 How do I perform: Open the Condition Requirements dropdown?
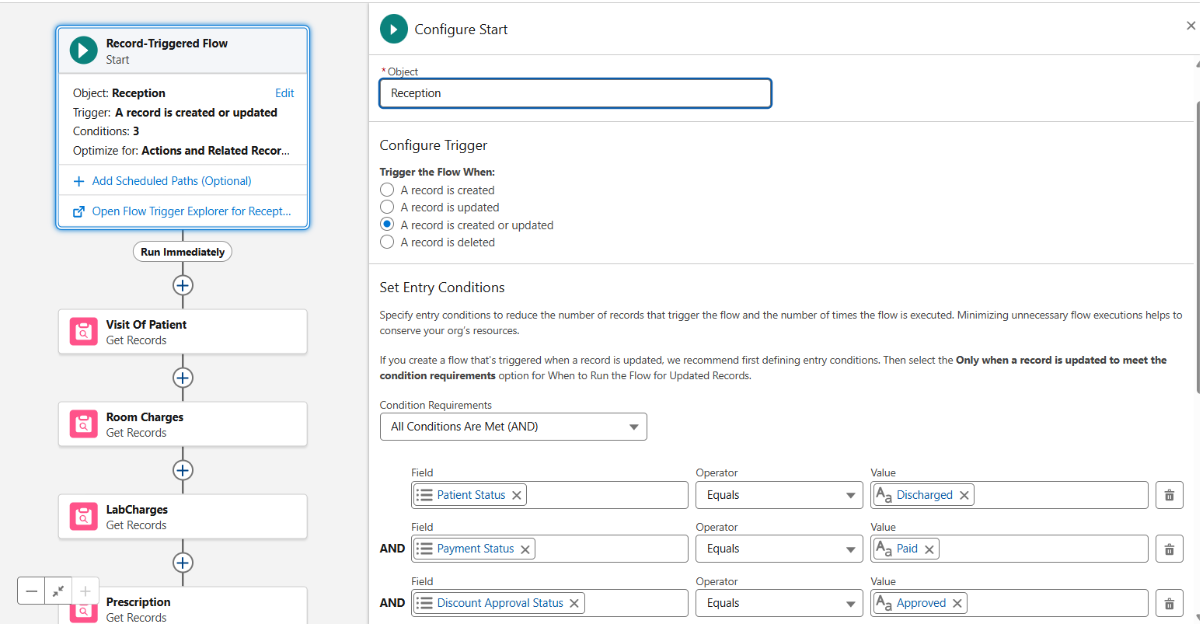tap(513, 427)
